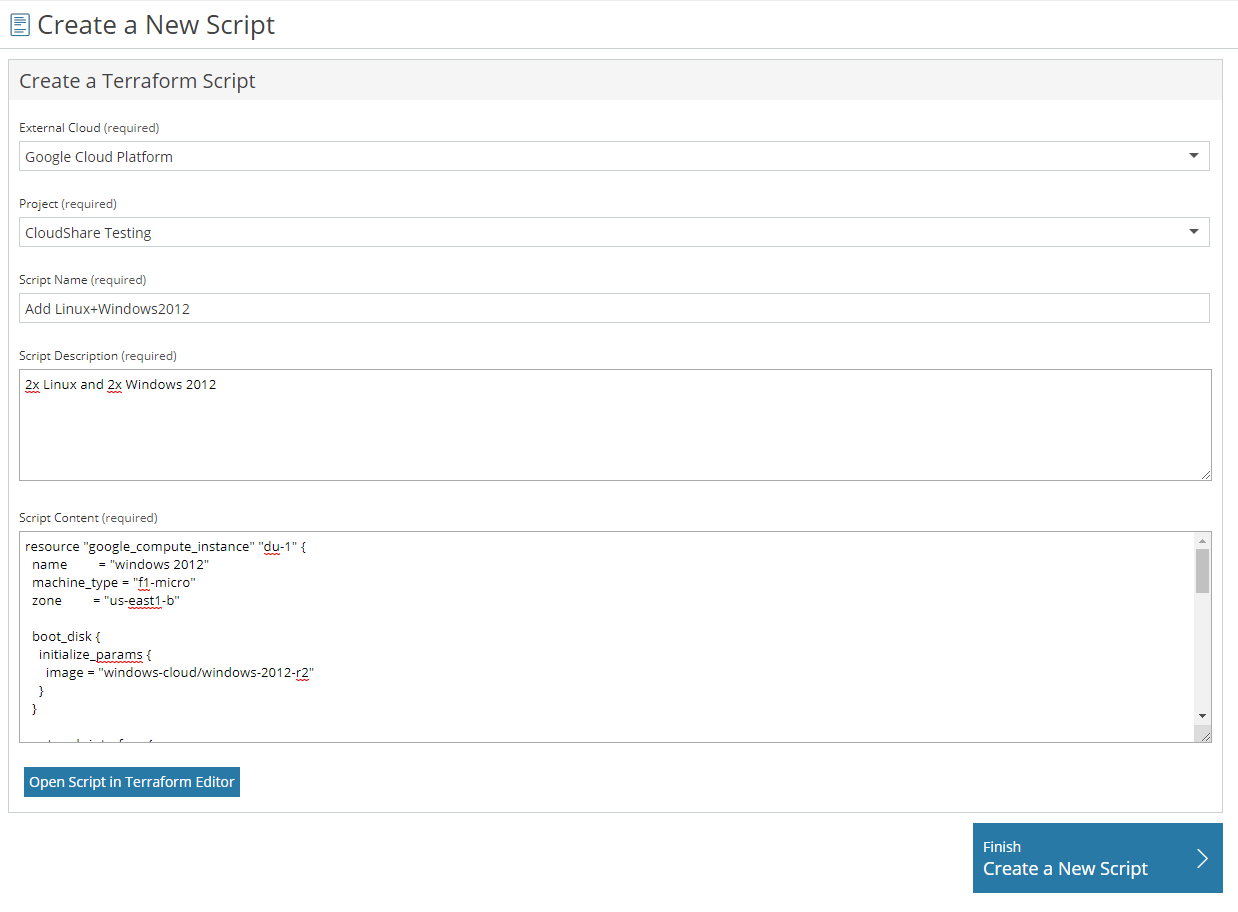Viewport: 1238px width, 912px height.
Task: Click the 'External Cloud (required)' label
Action: pos(89,128)
